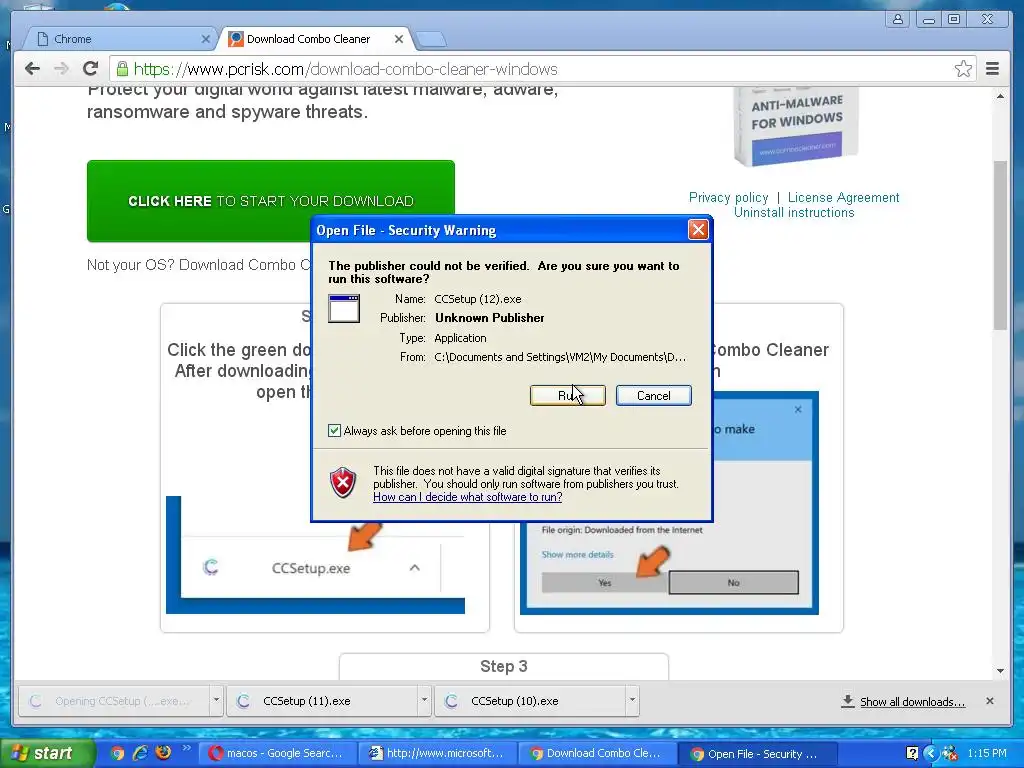Image resolution: width=1024 pixels, height=768 pixels.
Task: Open macos Google Search taskbar item
Action: tap(278, 754)
